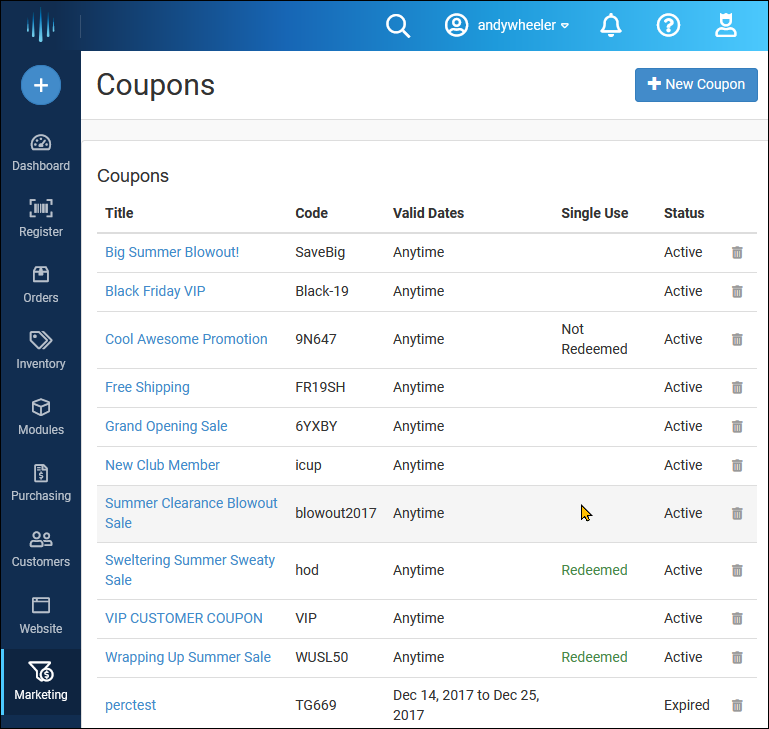Open Purchasing in the sidebar
Screen dimensions: 769x729
click(x=41, y=483)
